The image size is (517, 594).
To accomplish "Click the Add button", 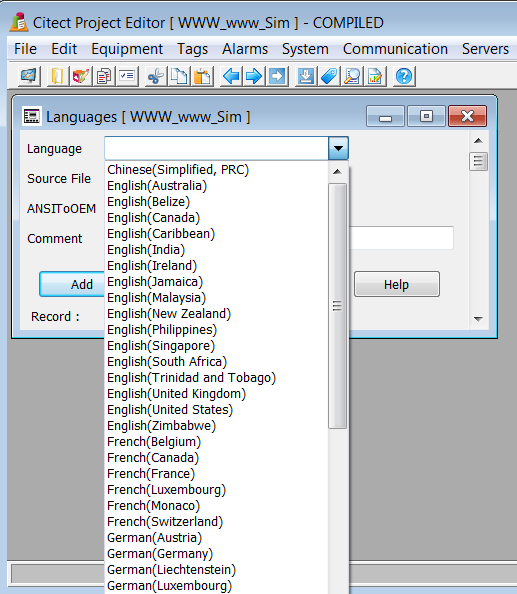I will (72, 284).
